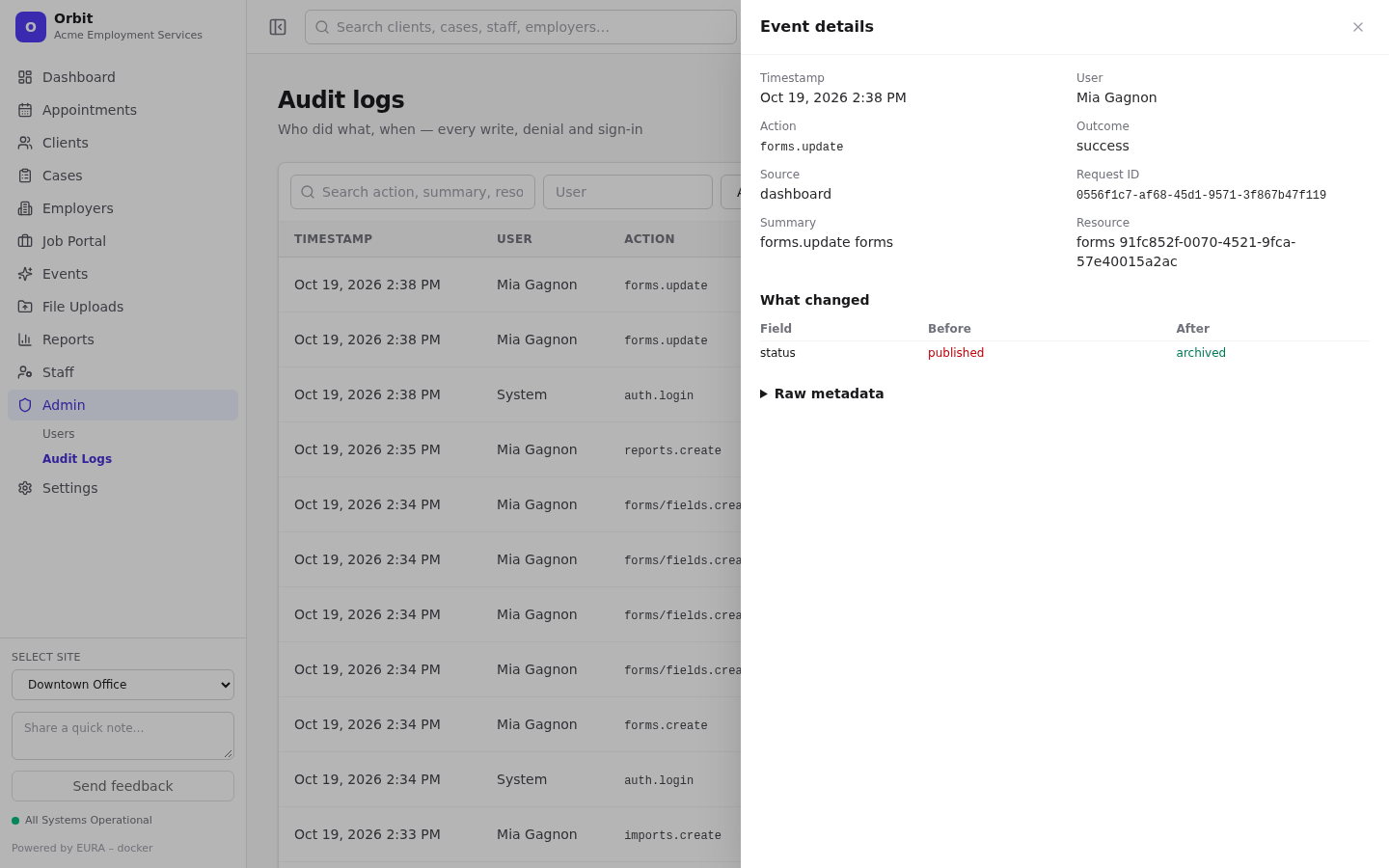Select the imports.create log row
The image size is (1389, 868).
tap(509, 834)
